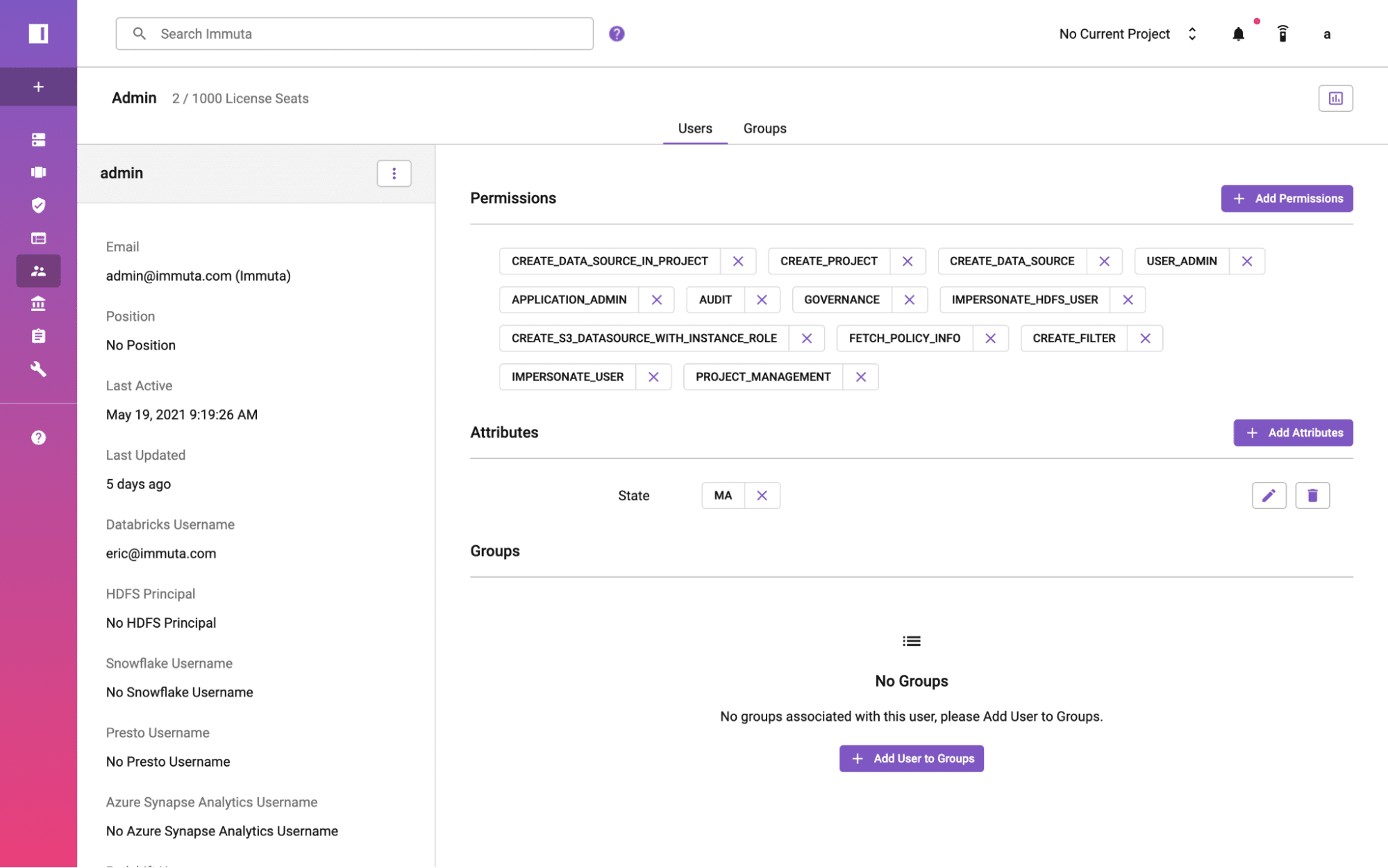Open user profile avatar 'a'
Viewport: 1388px width, 868px height.
[1327, 34]
